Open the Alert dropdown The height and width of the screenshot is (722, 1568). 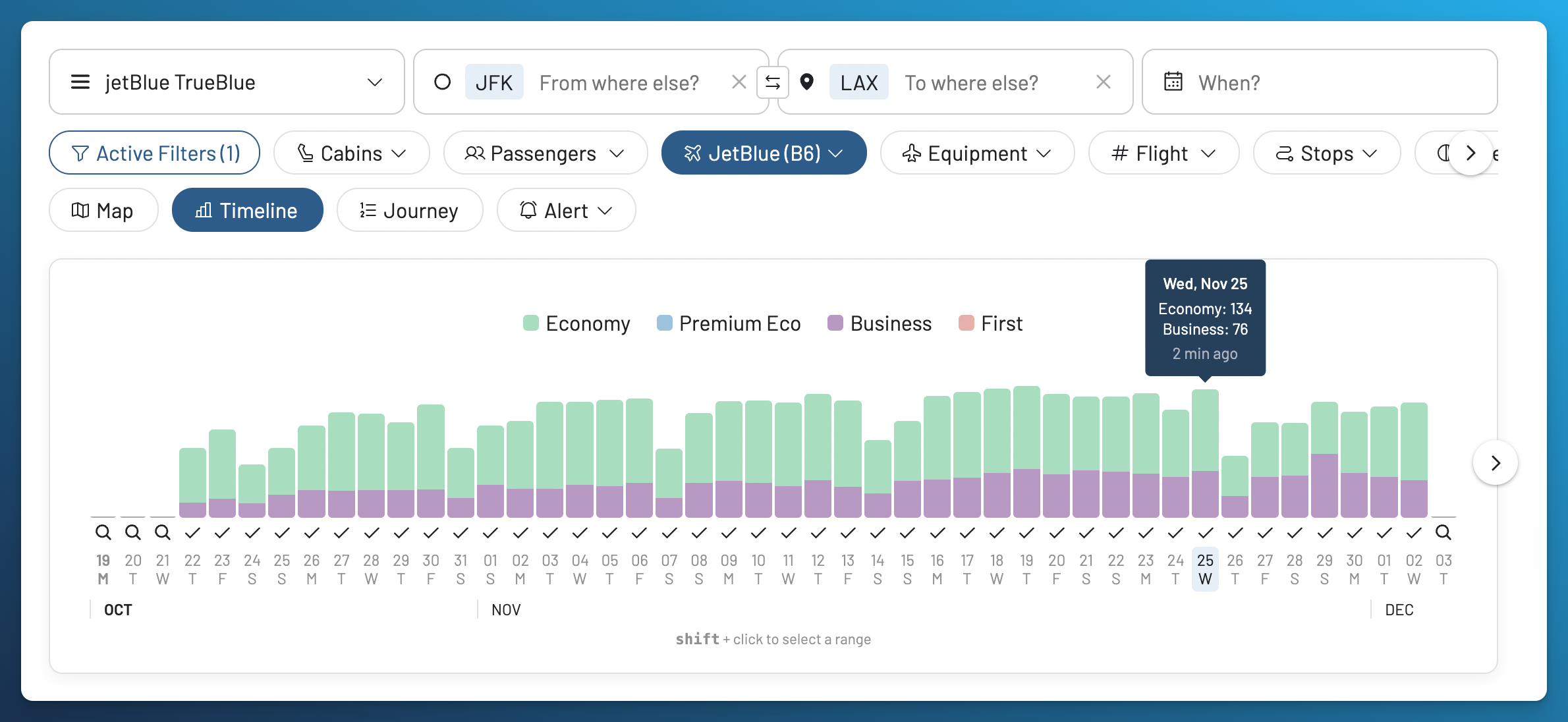[x=567, y=210]
